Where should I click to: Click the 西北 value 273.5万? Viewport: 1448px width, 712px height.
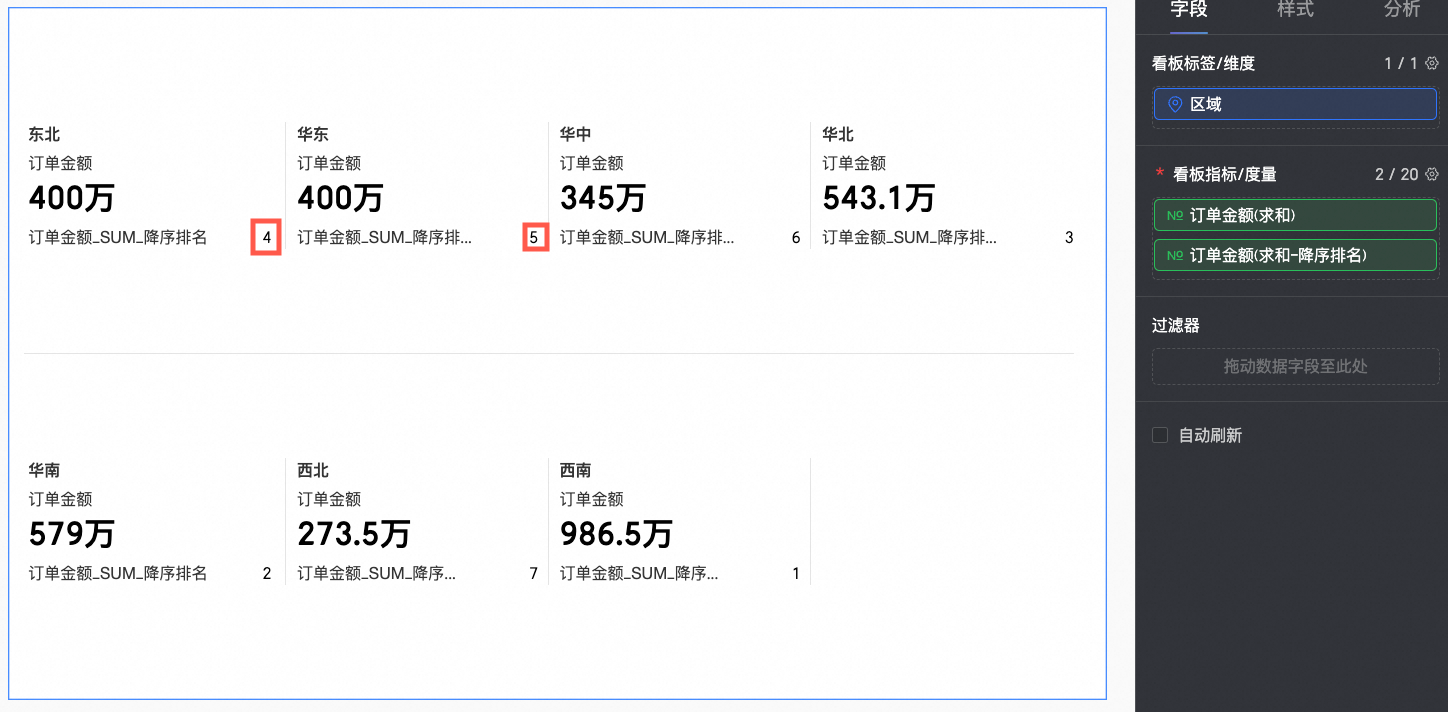(353, 534)
